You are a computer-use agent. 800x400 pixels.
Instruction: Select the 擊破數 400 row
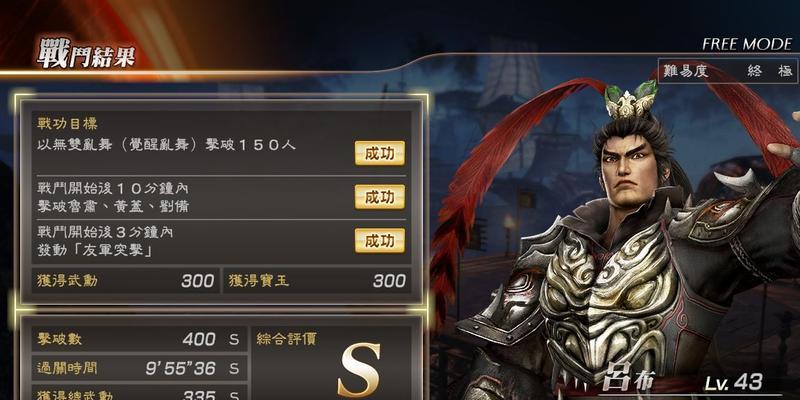139,339
